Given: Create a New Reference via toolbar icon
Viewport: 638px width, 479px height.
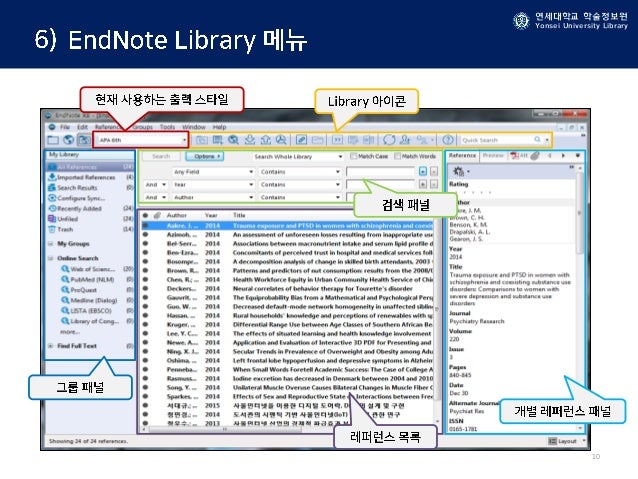Looking at the screenshot, I should pyautogui.click(x=218, y=140).
